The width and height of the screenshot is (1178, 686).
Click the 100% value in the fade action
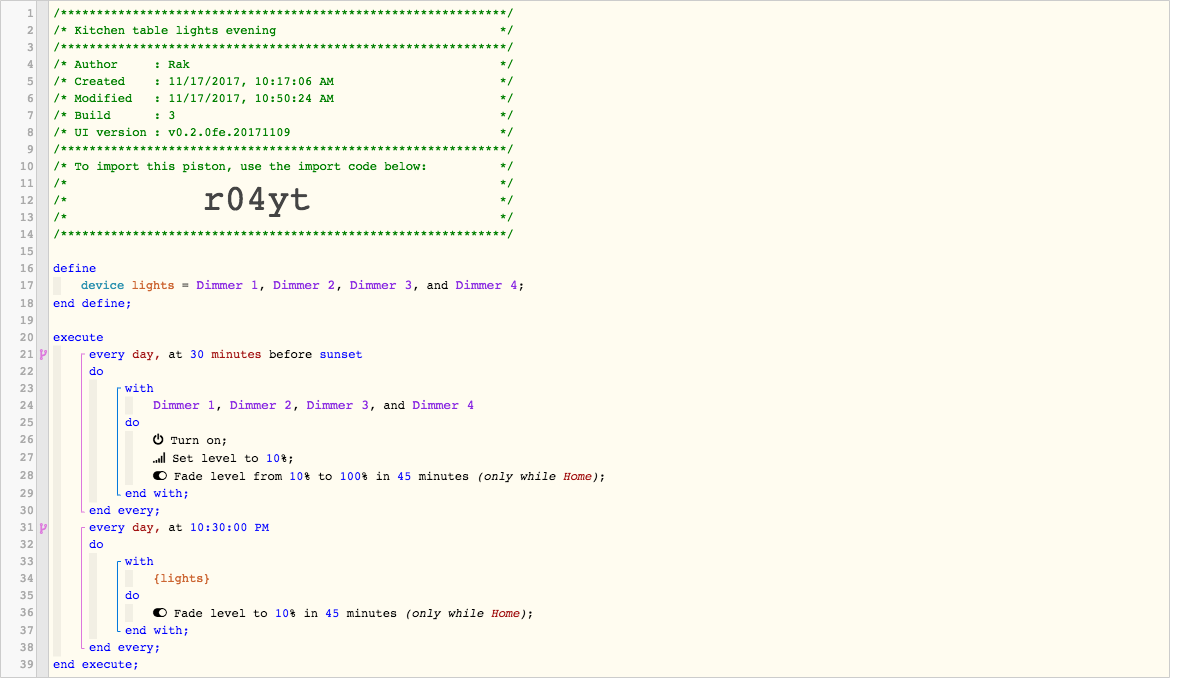tap(354, 476)
